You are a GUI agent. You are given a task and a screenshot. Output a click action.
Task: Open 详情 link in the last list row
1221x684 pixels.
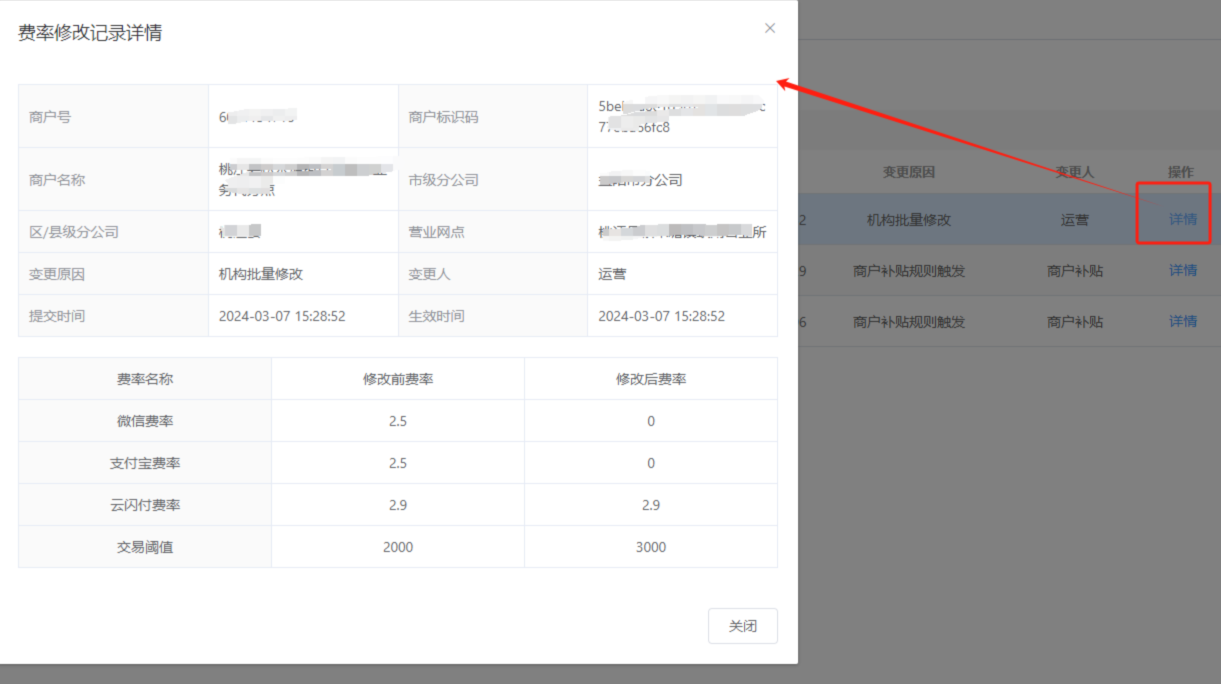pyautogui.click(x=1183, y=321)
